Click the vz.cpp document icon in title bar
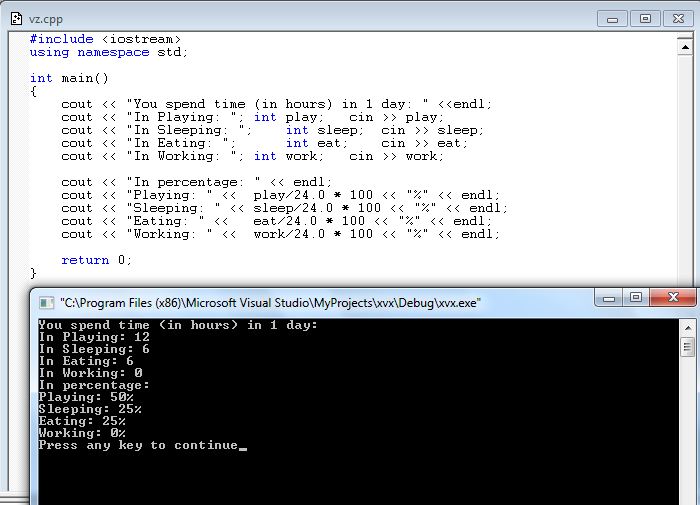The image size is (700, 505). tap(17, 19)
